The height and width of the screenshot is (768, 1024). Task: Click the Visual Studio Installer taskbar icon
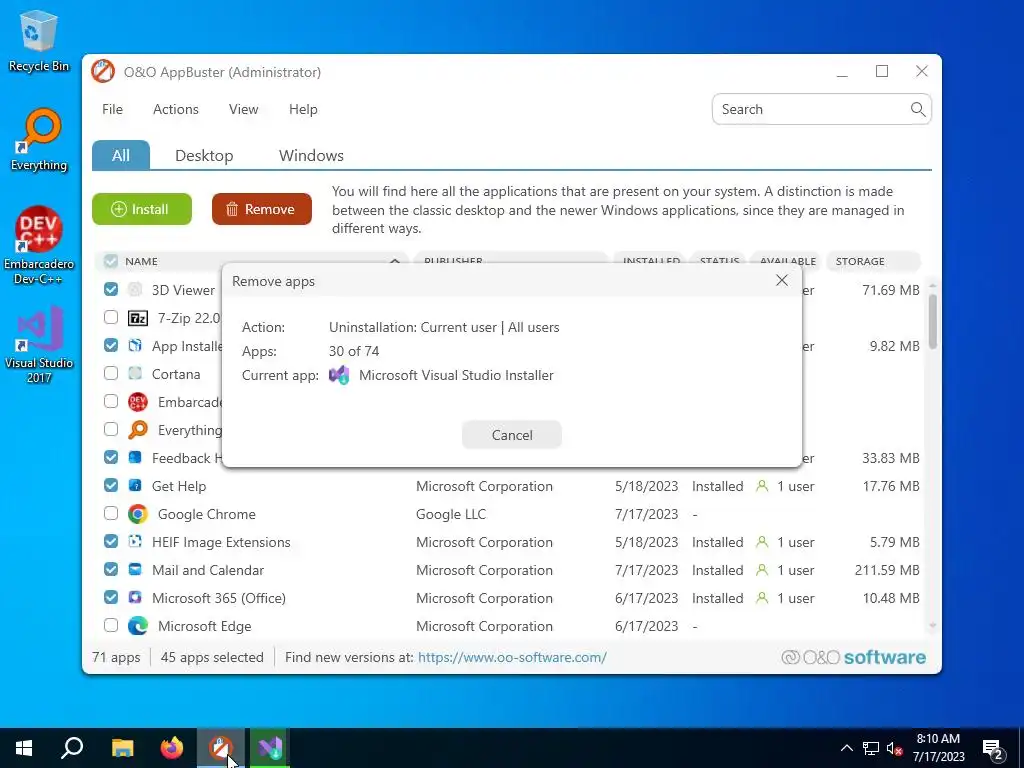(270, 748)
